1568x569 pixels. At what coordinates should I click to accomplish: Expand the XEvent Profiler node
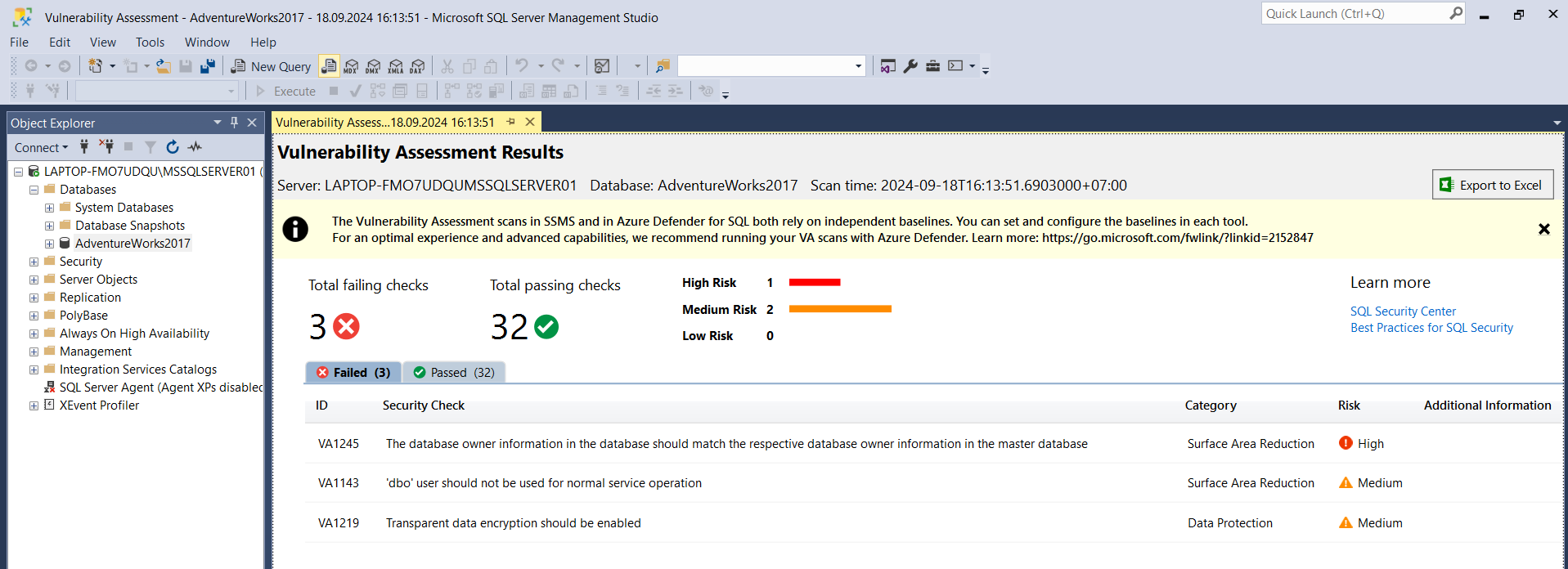(x=34, y=405)
